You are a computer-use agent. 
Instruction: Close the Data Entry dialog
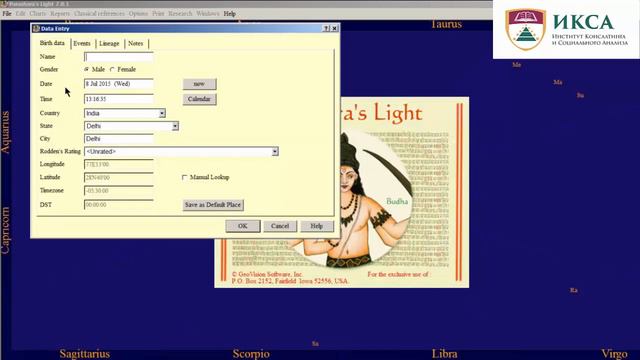point(334,28)
